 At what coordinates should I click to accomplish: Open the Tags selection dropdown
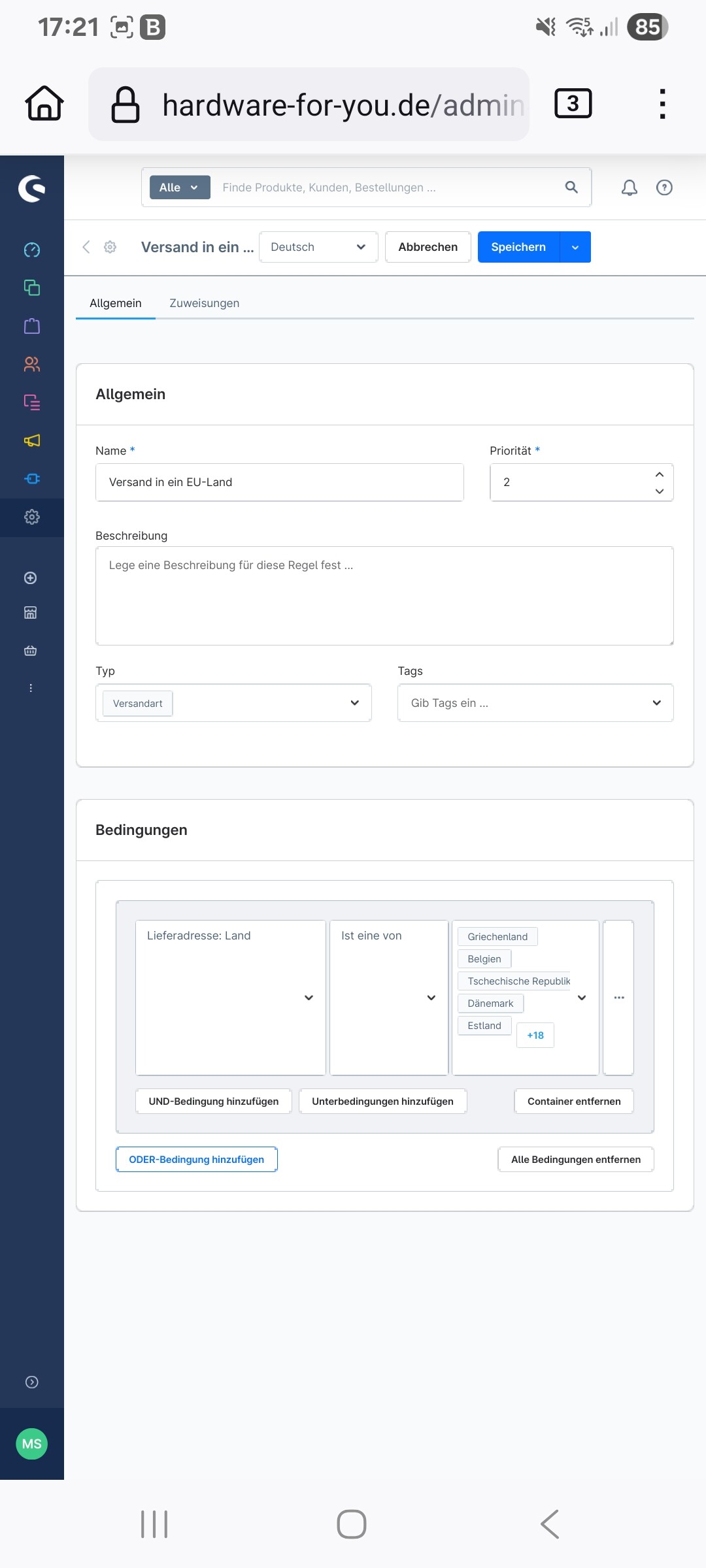coord(535,703)
